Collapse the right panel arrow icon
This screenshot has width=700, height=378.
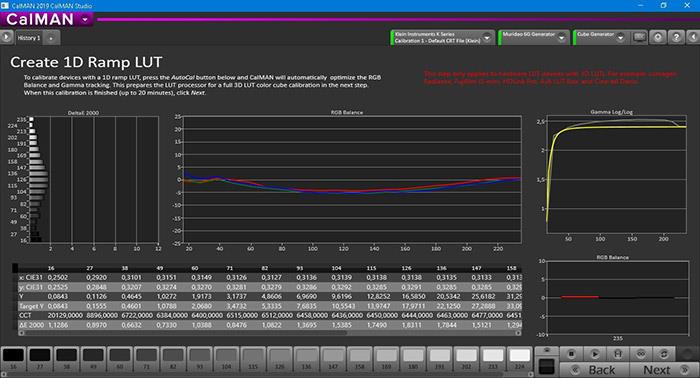tap(693, 37)
